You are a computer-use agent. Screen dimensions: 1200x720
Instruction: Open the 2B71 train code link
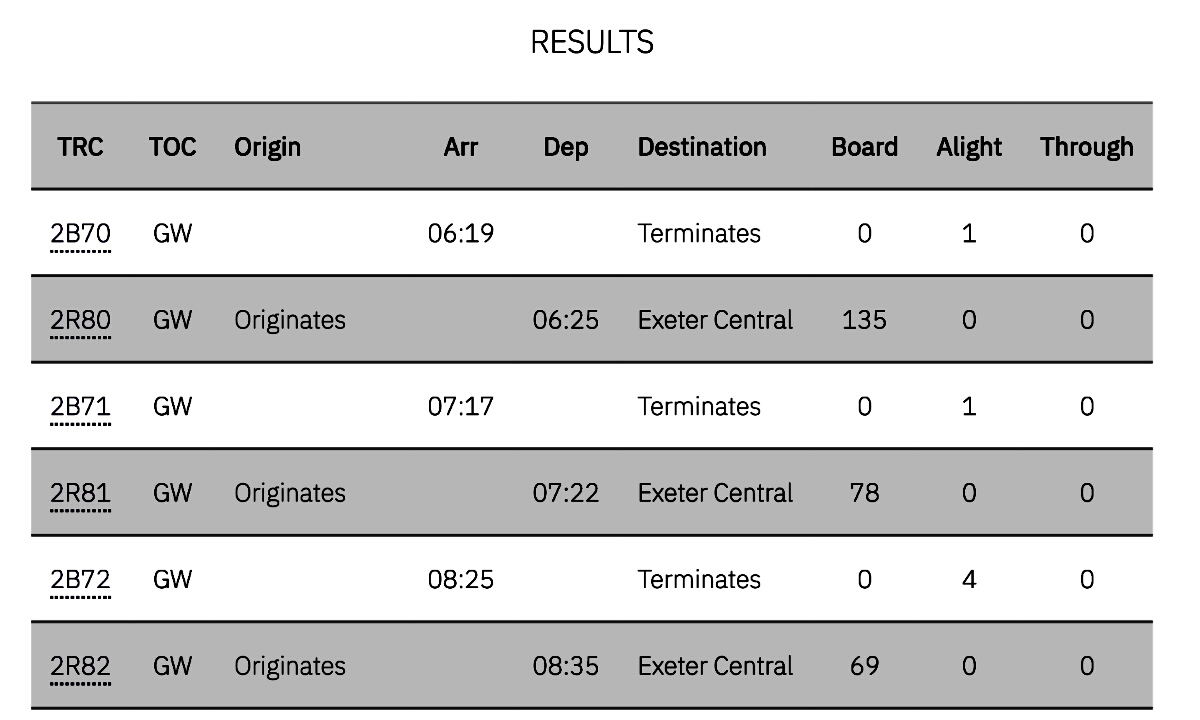80,407
